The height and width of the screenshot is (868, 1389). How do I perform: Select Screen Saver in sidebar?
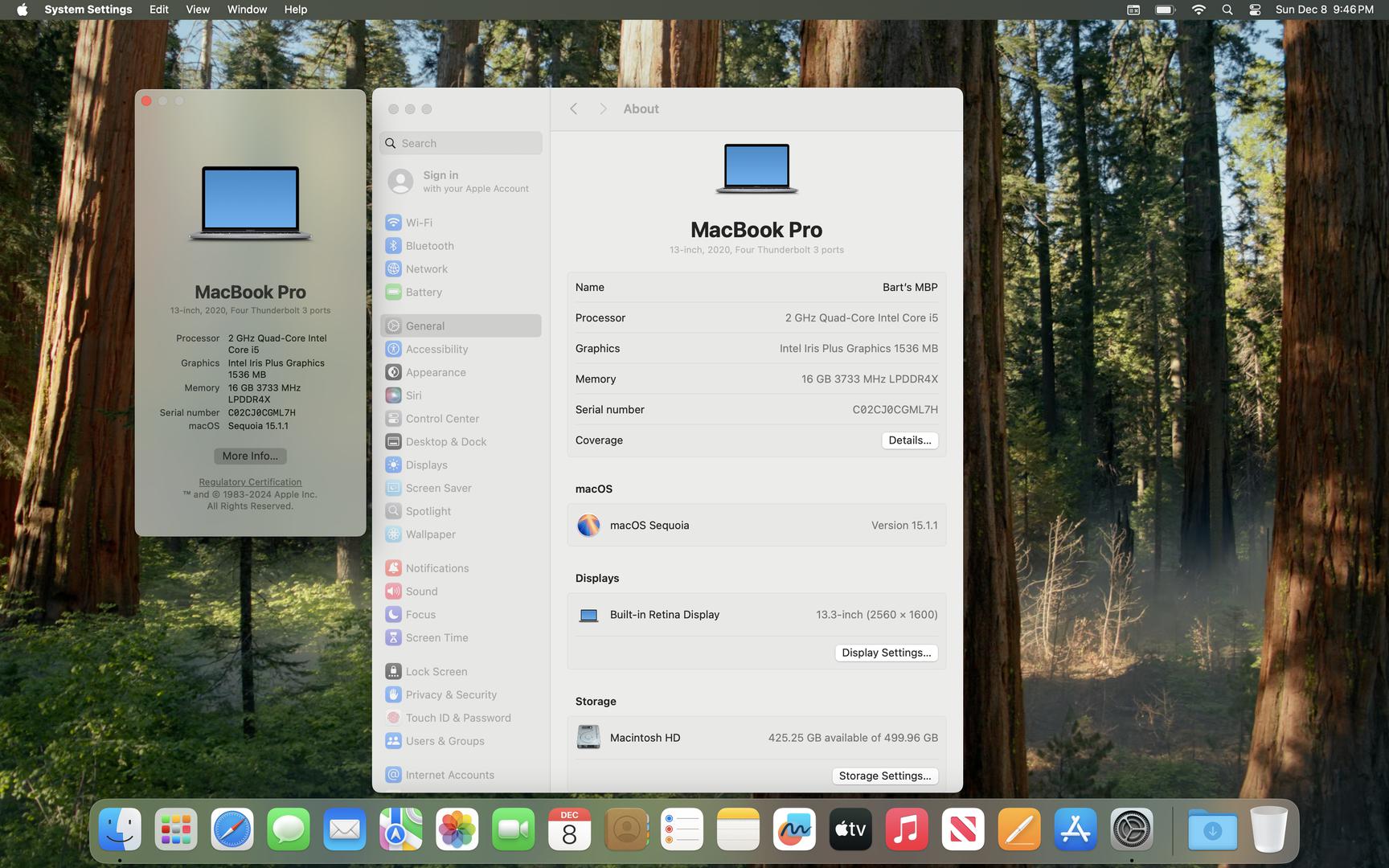pos(461,489)
